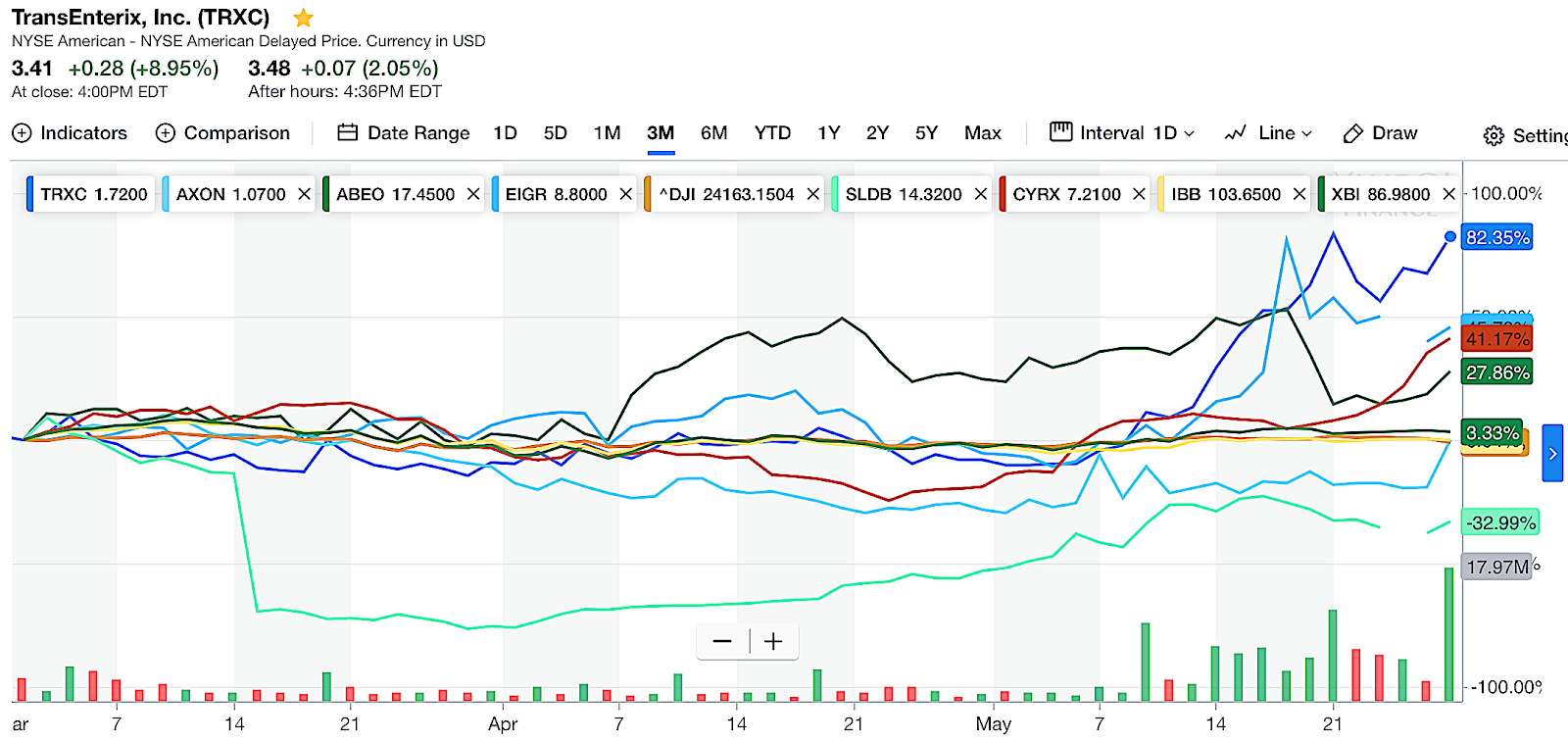This screenshot has width=1568, height=742.
Task: Show the Max date range
Action: [x=983, y=133]
